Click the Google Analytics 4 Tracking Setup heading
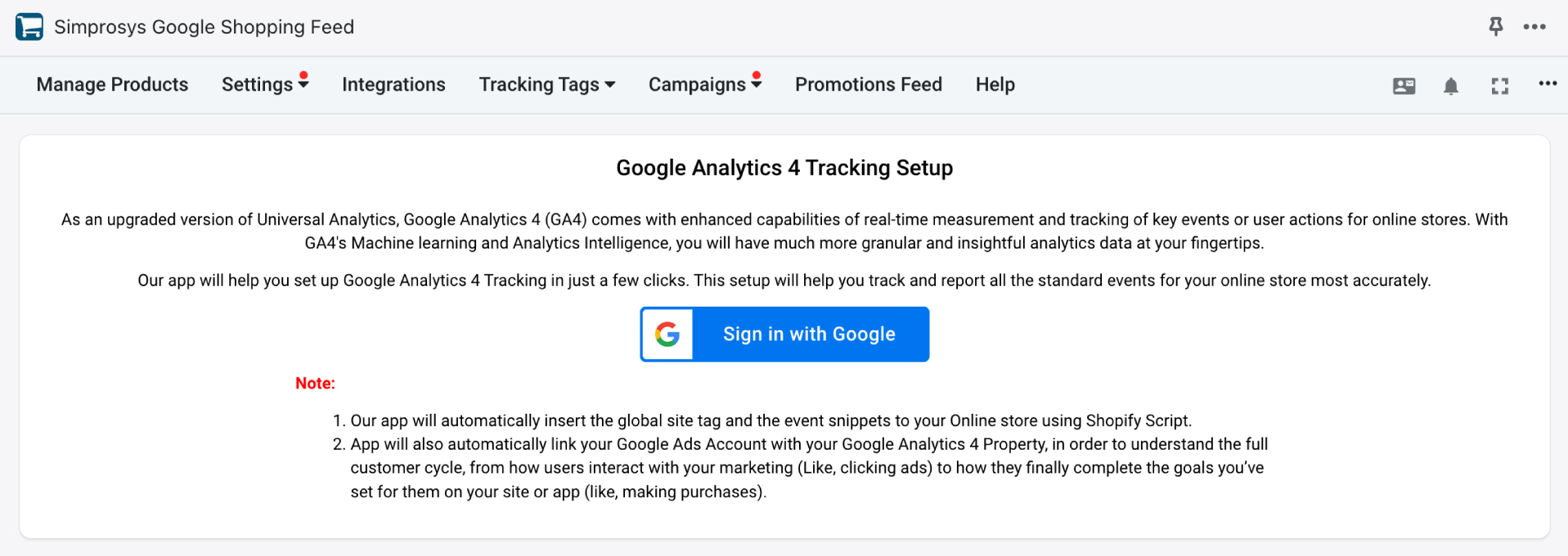This screenshot has width=1568, height=556. click(x=784, y=168)
